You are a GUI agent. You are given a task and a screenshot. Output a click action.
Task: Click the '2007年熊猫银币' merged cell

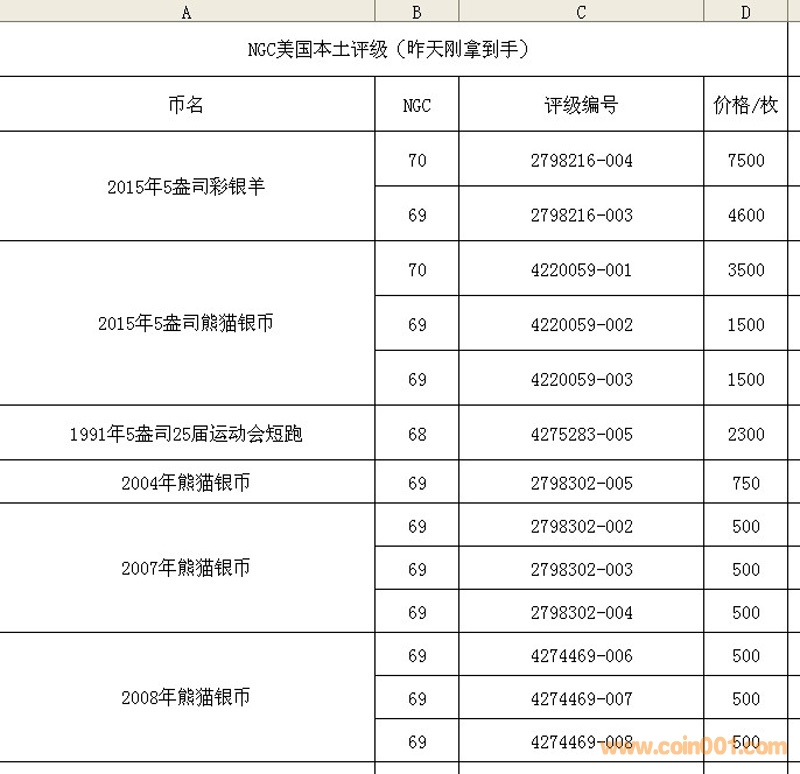(x=187, y=568)
